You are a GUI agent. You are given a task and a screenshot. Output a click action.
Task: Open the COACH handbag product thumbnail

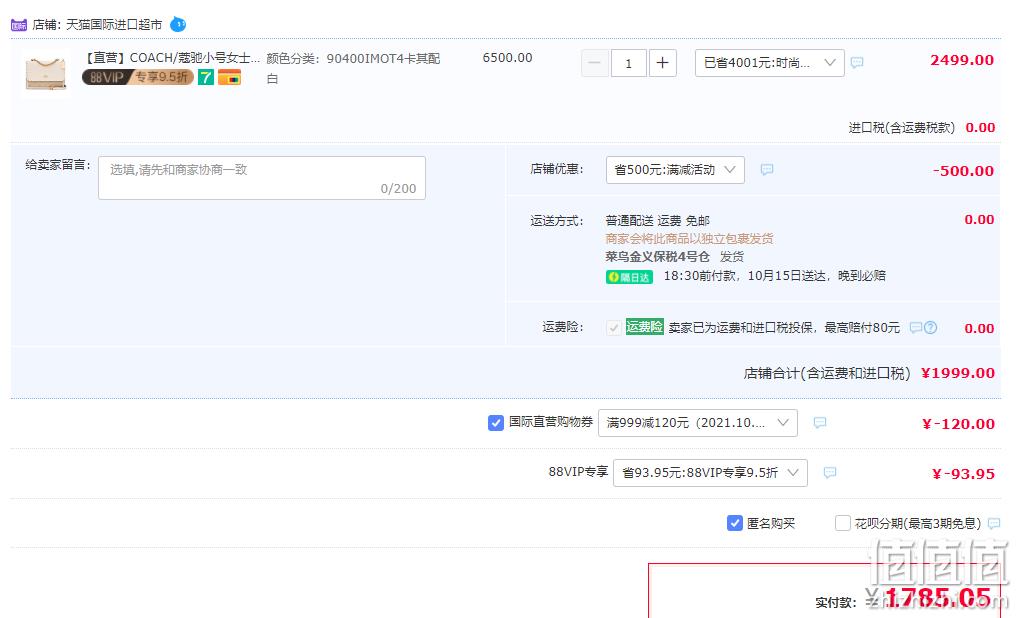coord(45,73)
